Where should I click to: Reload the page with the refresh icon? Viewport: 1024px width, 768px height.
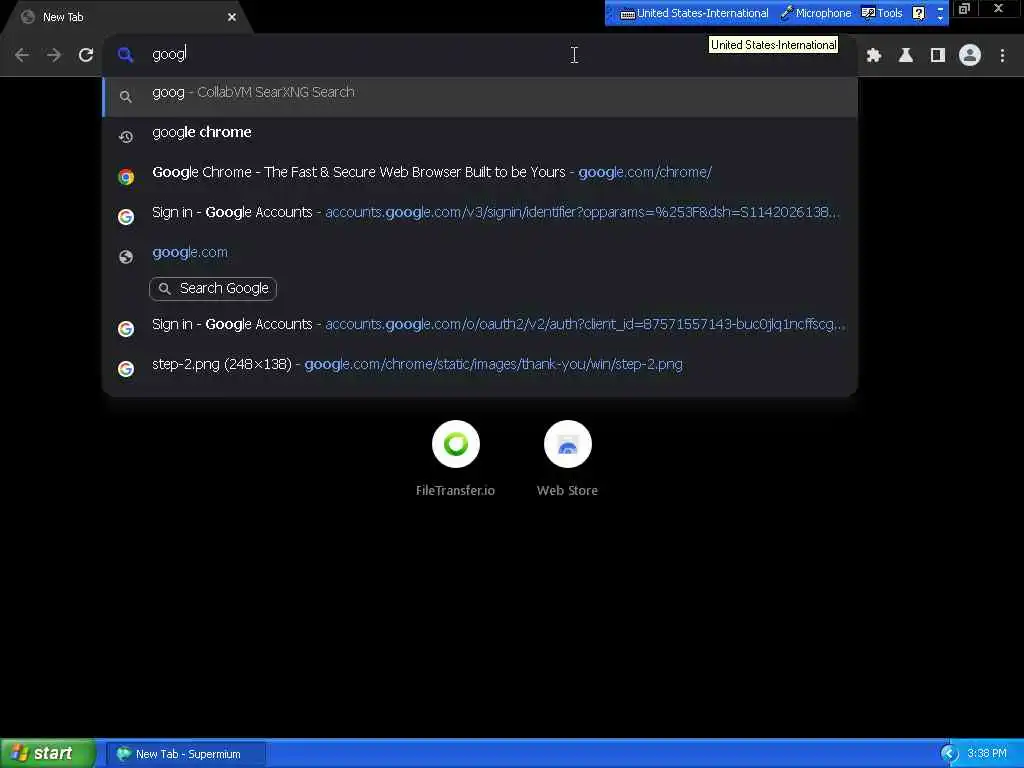86,55
